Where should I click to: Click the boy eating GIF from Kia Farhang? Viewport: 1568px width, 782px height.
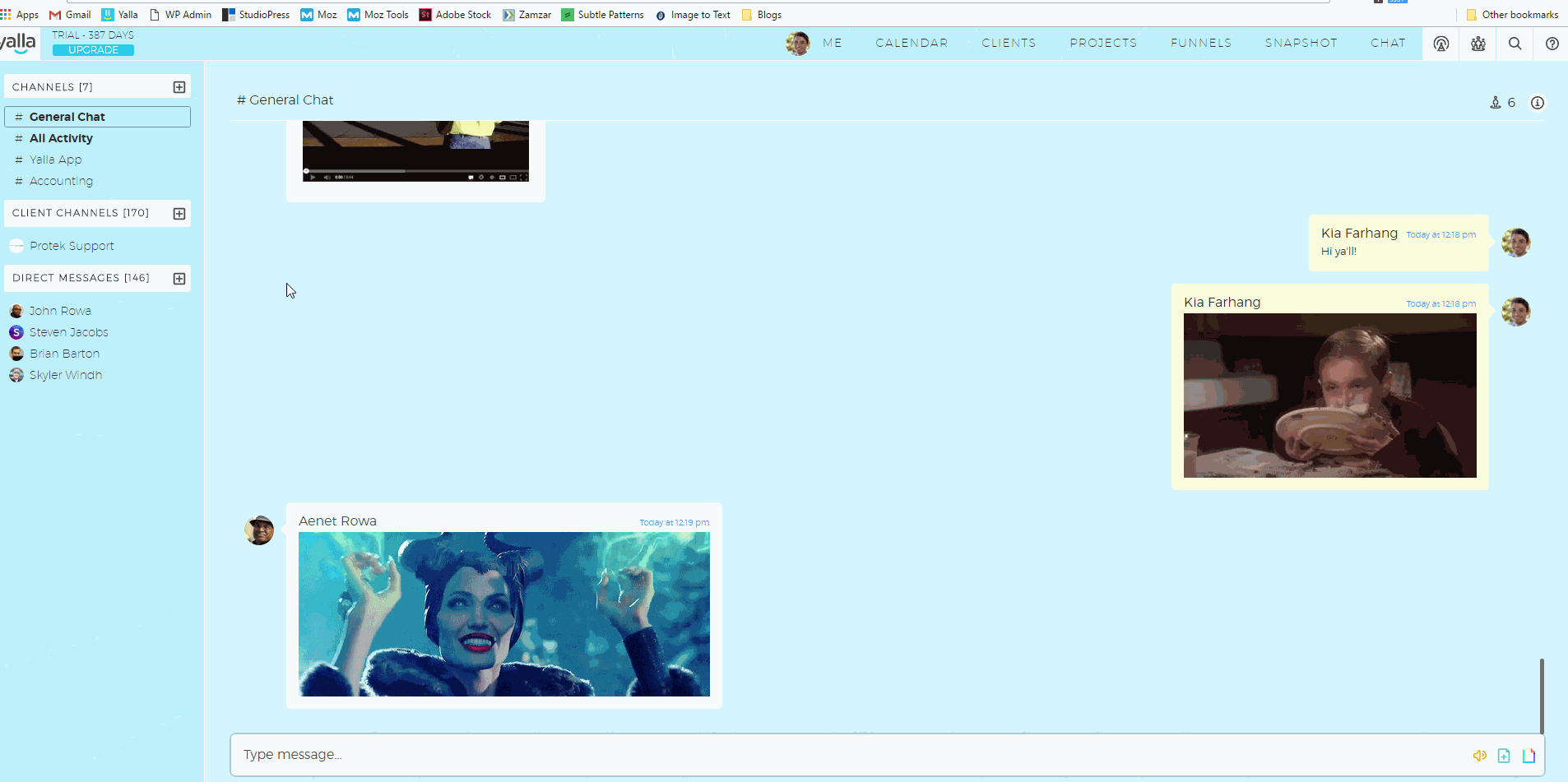point(1329,396)
